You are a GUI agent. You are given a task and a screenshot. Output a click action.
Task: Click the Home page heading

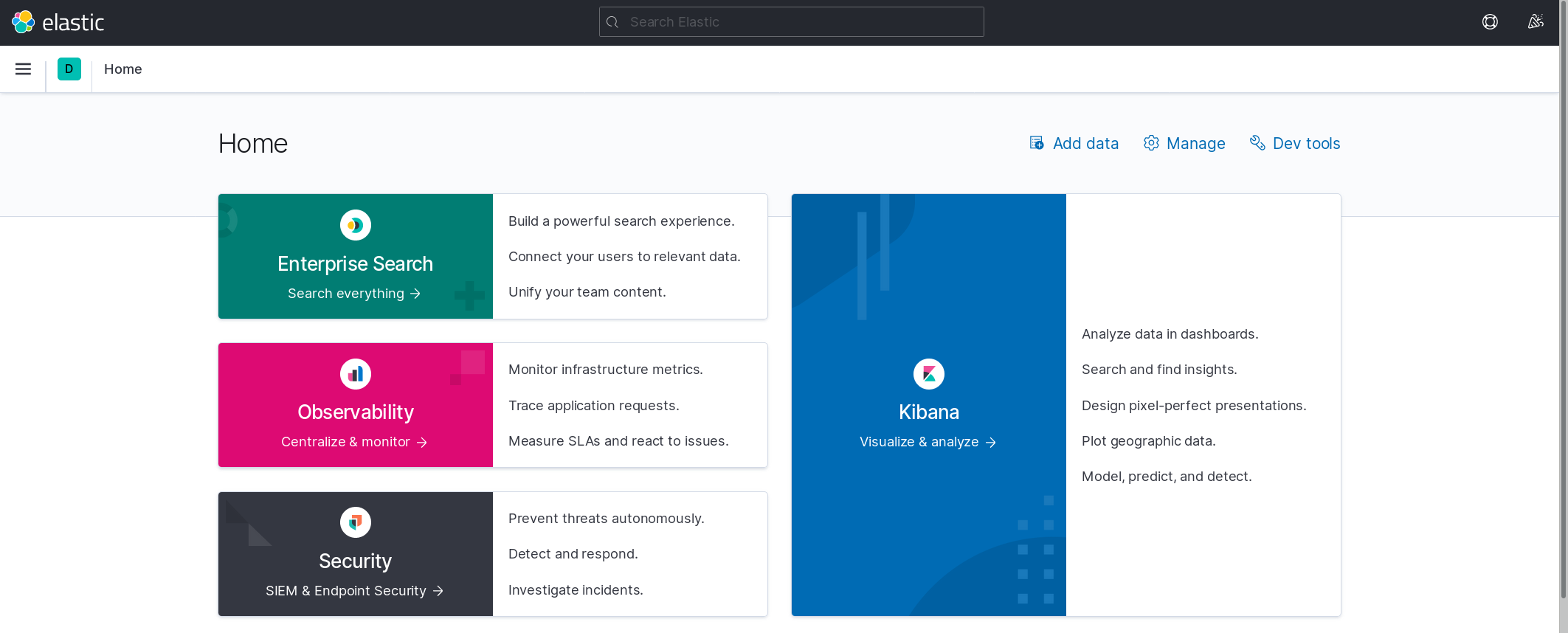click(x=253, y=143)
